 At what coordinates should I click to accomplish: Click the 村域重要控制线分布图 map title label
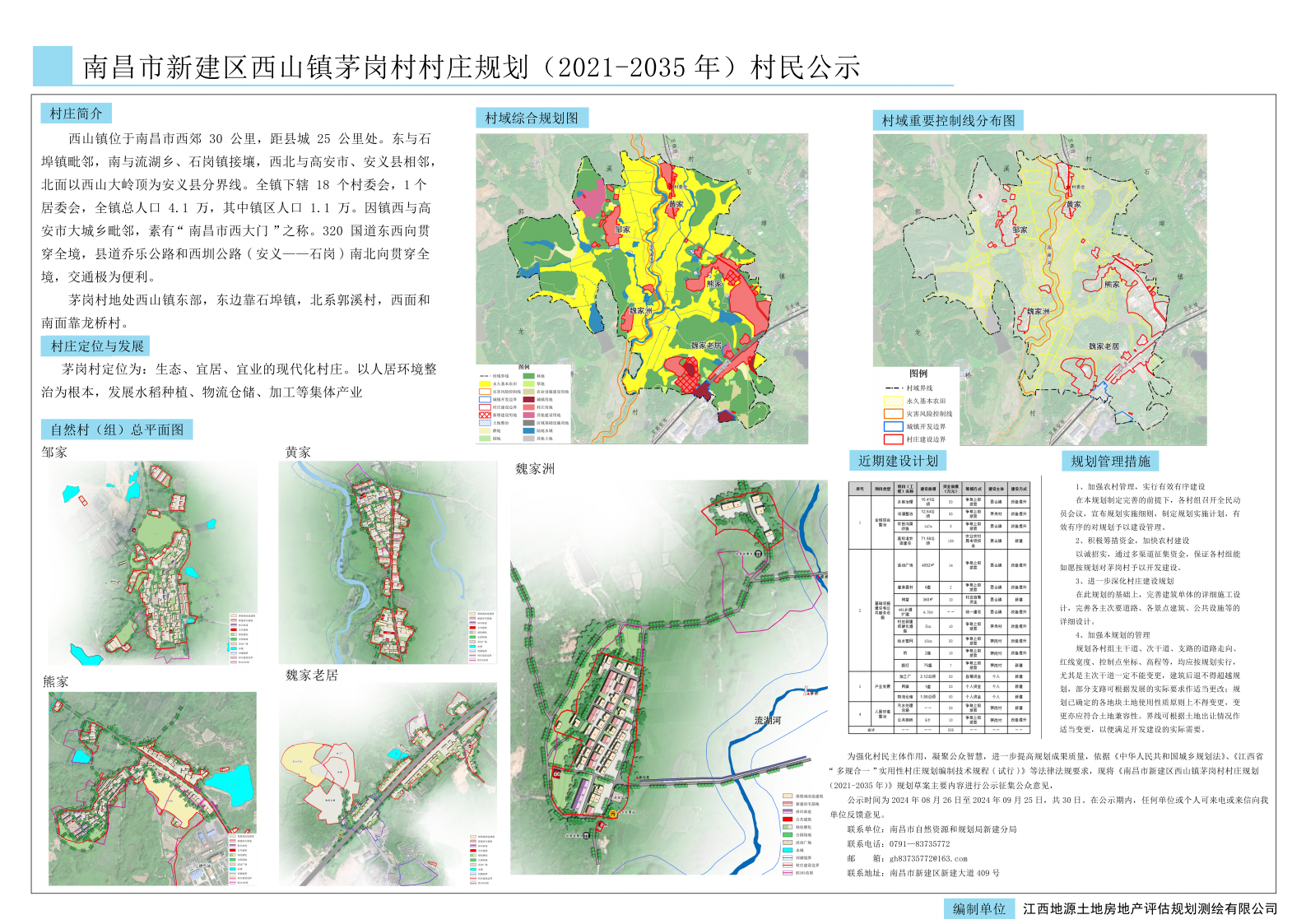point(948,120)
